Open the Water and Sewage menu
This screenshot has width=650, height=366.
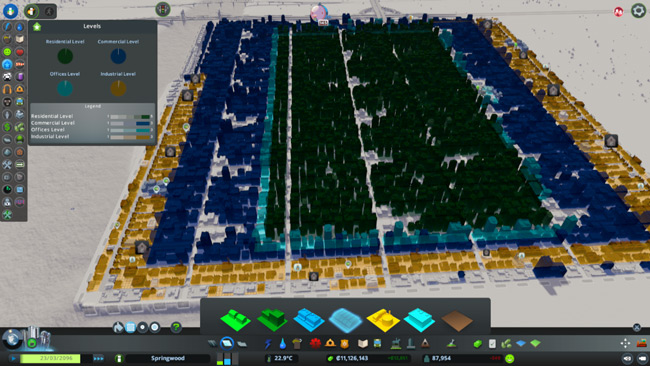[283, 343]
